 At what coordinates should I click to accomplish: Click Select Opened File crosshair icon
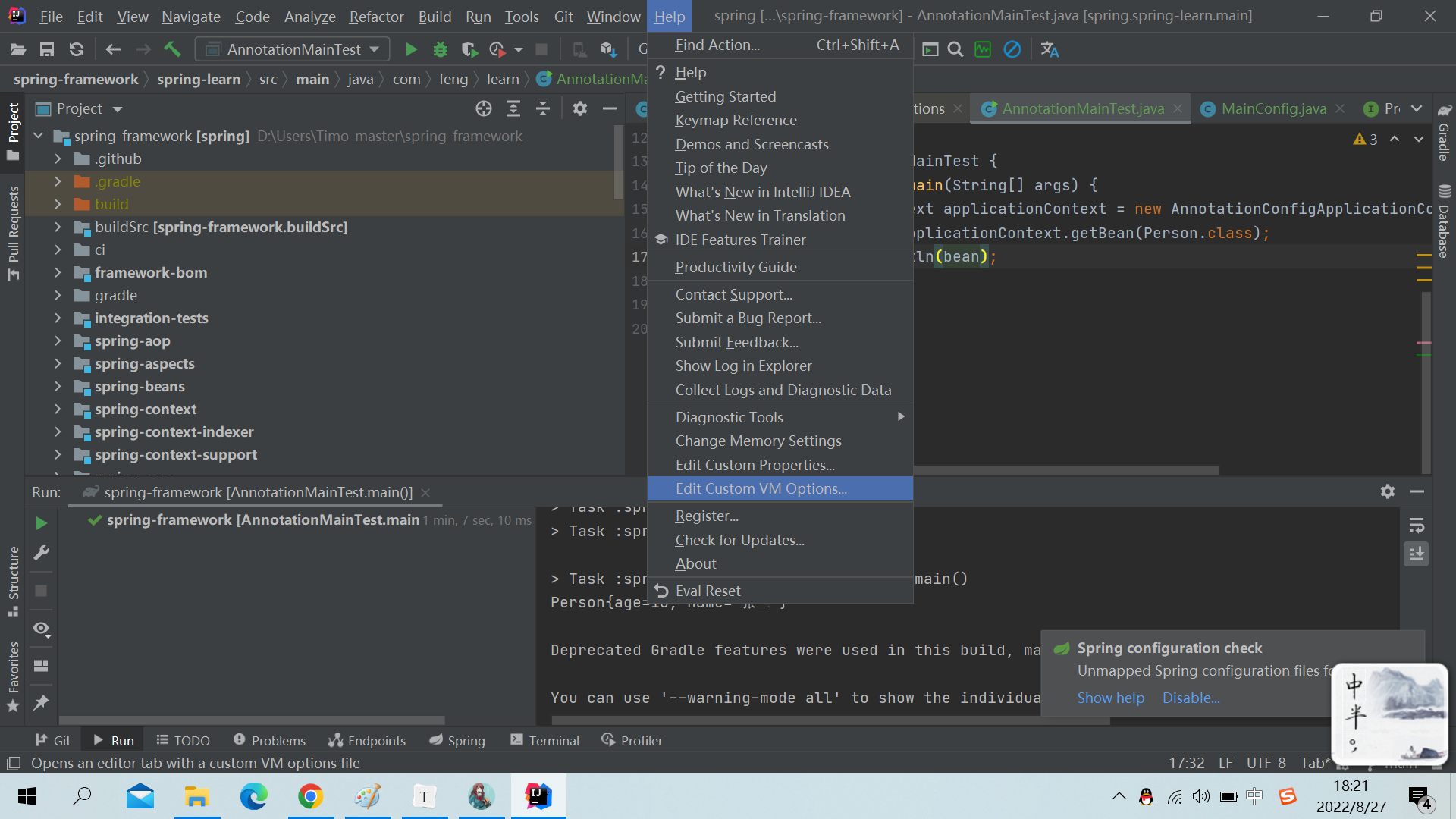pos(483,108)
